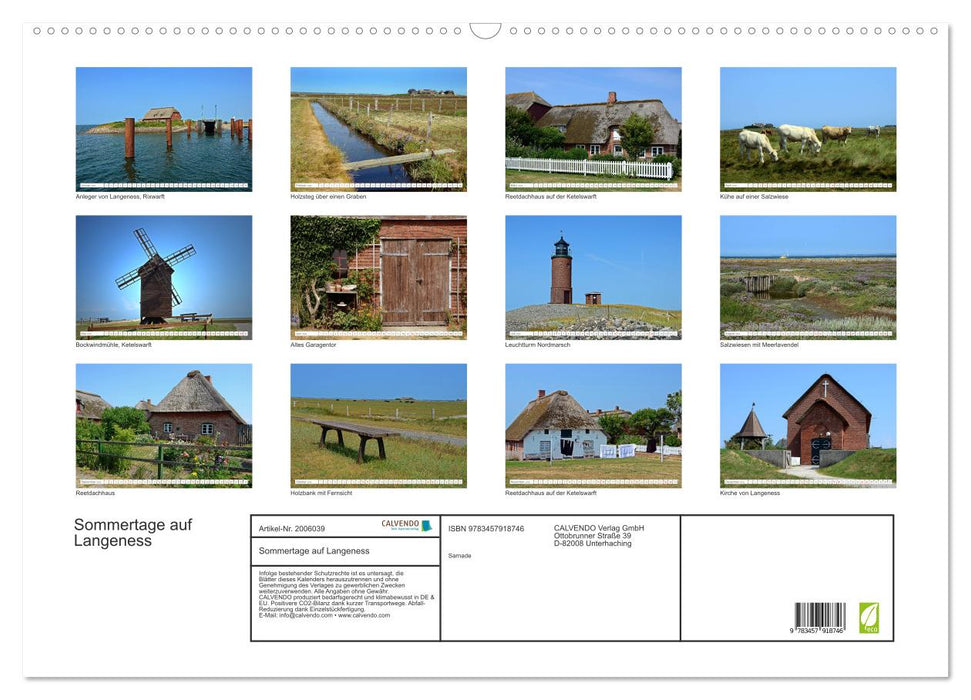971x700 pixels.
Task: Click the CALVENDO Verlag GmbH address
Action: coord(599,535)
